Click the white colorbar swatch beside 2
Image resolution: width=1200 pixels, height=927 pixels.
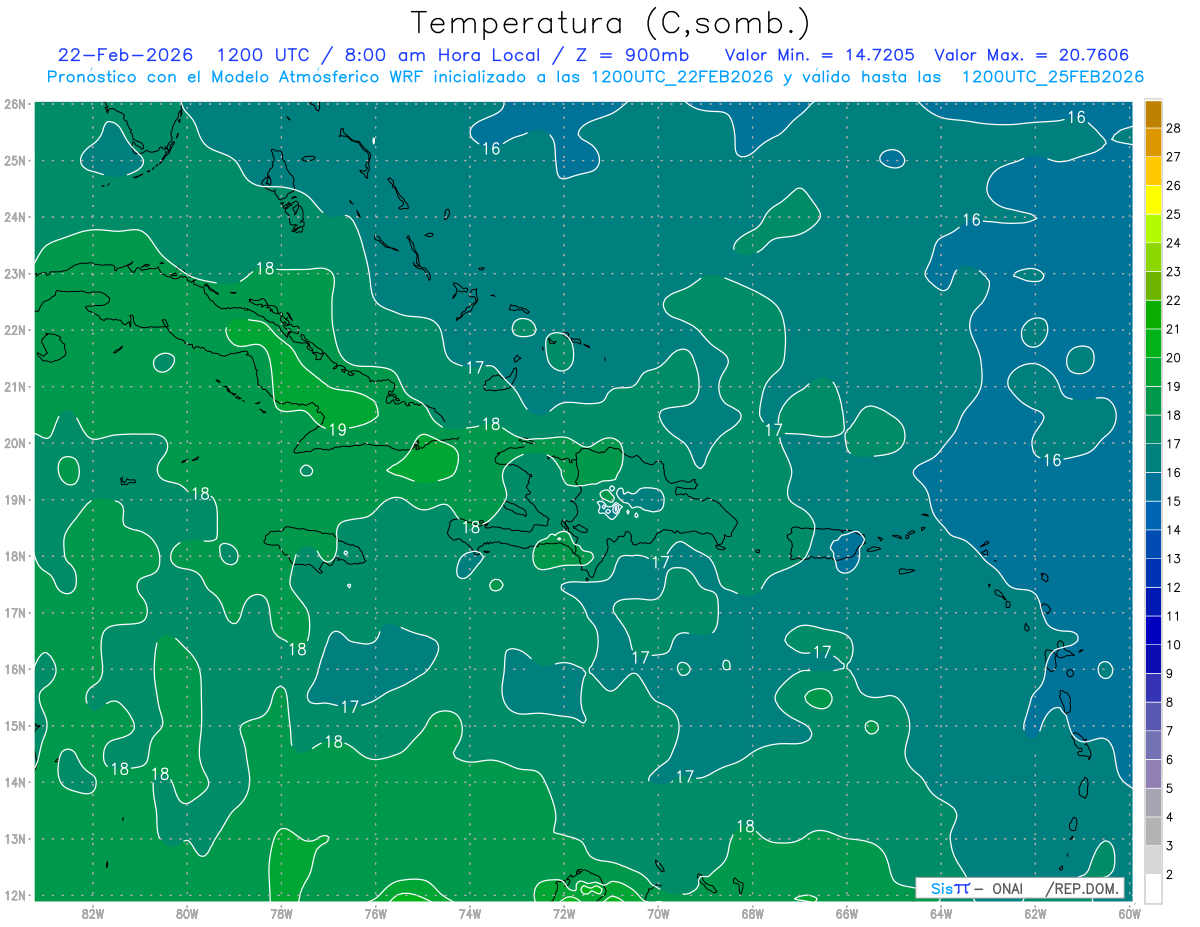pyautogui.click(x=1153, y=888)
